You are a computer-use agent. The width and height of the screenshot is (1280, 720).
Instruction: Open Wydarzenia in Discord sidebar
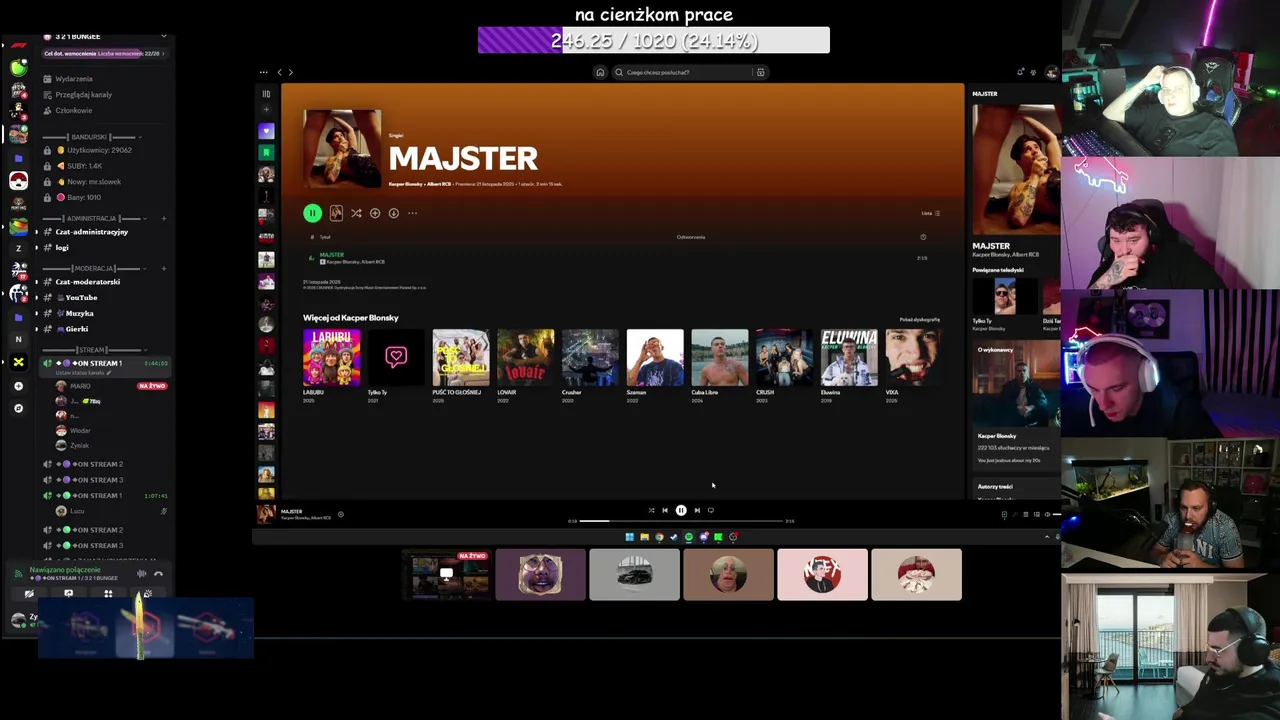[x=68, y=79]
